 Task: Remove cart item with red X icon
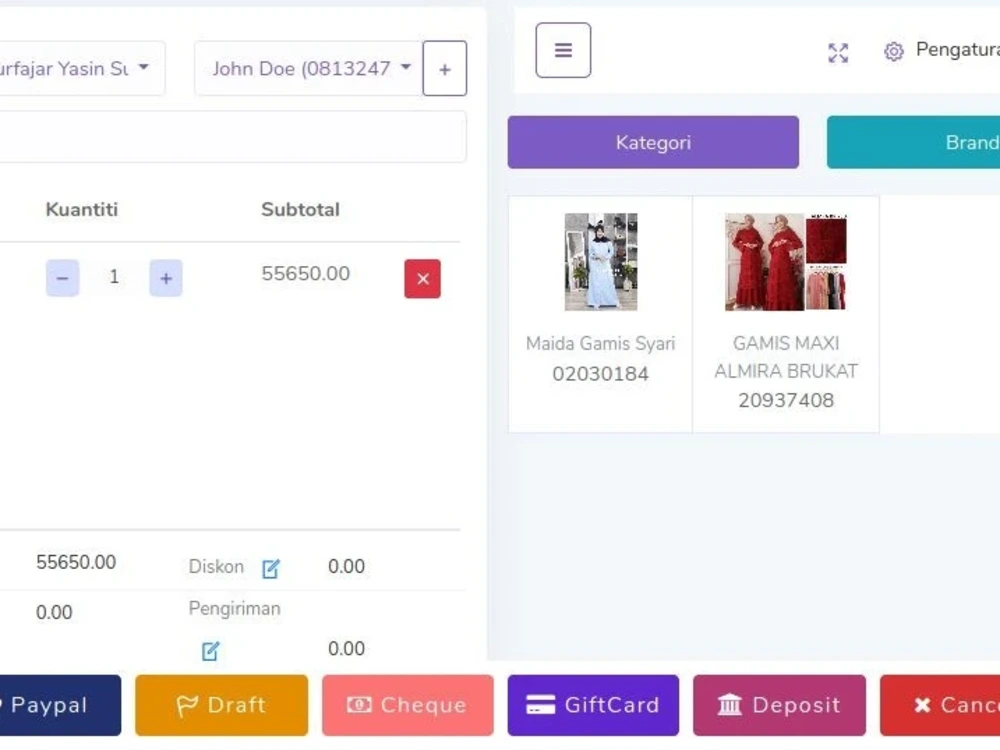click(422, 278)
